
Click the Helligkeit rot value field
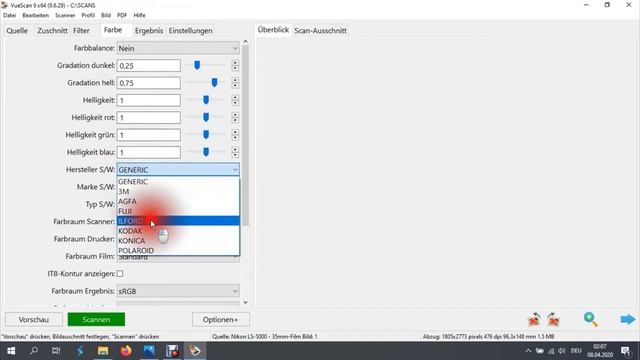(149, 118)
